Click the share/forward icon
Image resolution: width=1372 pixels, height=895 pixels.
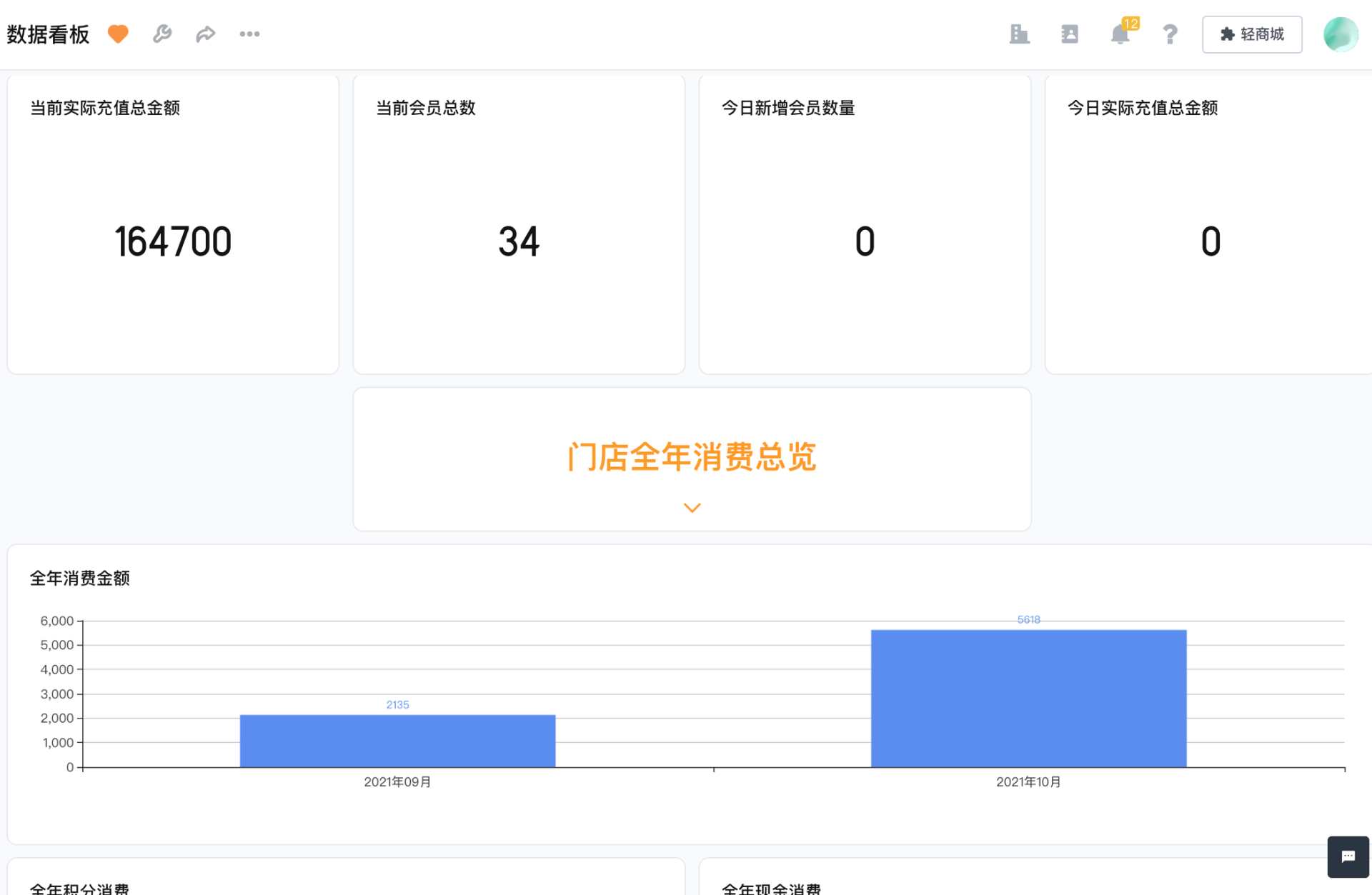coord(206,34)
